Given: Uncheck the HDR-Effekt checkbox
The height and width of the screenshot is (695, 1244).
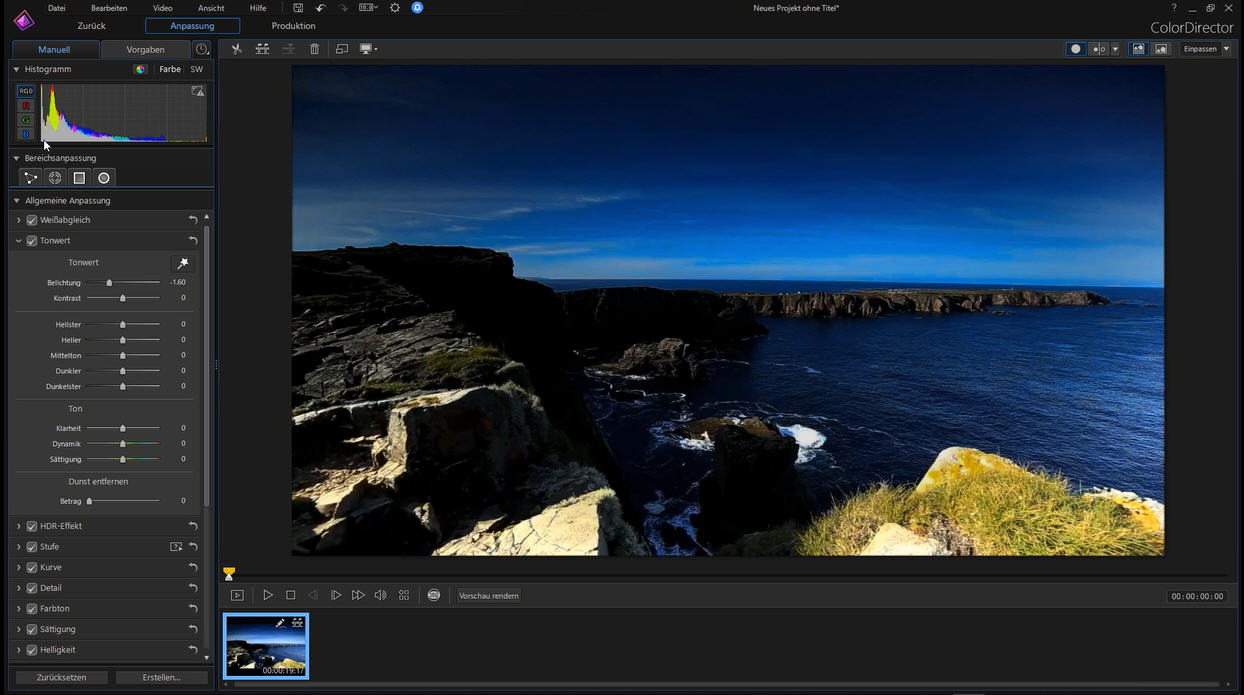Looking at the screenshot, I should 32,526.
